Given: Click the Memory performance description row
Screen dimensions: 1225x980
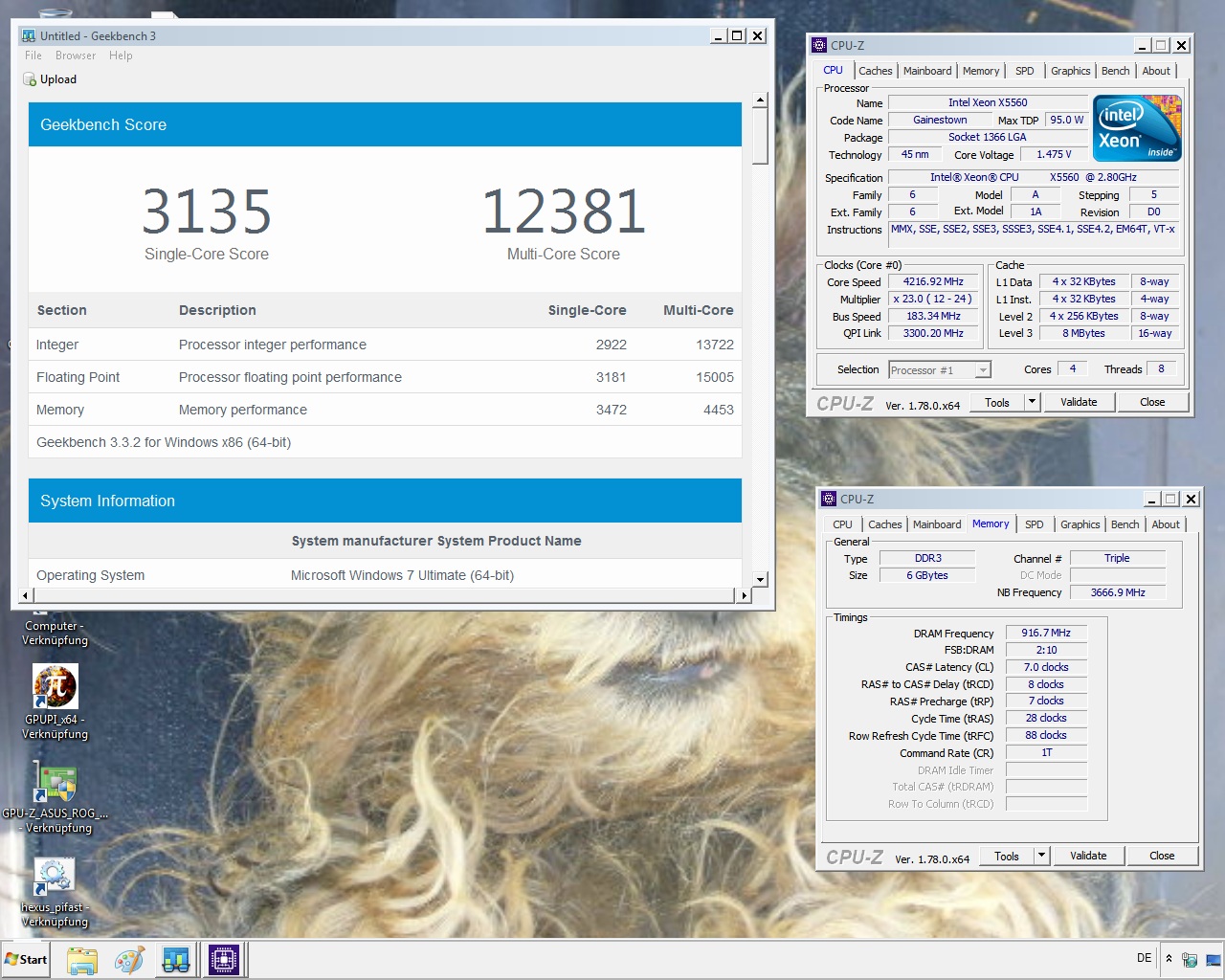Looking at the screenshot, I should pyautogui.click(x=385, y=410).
